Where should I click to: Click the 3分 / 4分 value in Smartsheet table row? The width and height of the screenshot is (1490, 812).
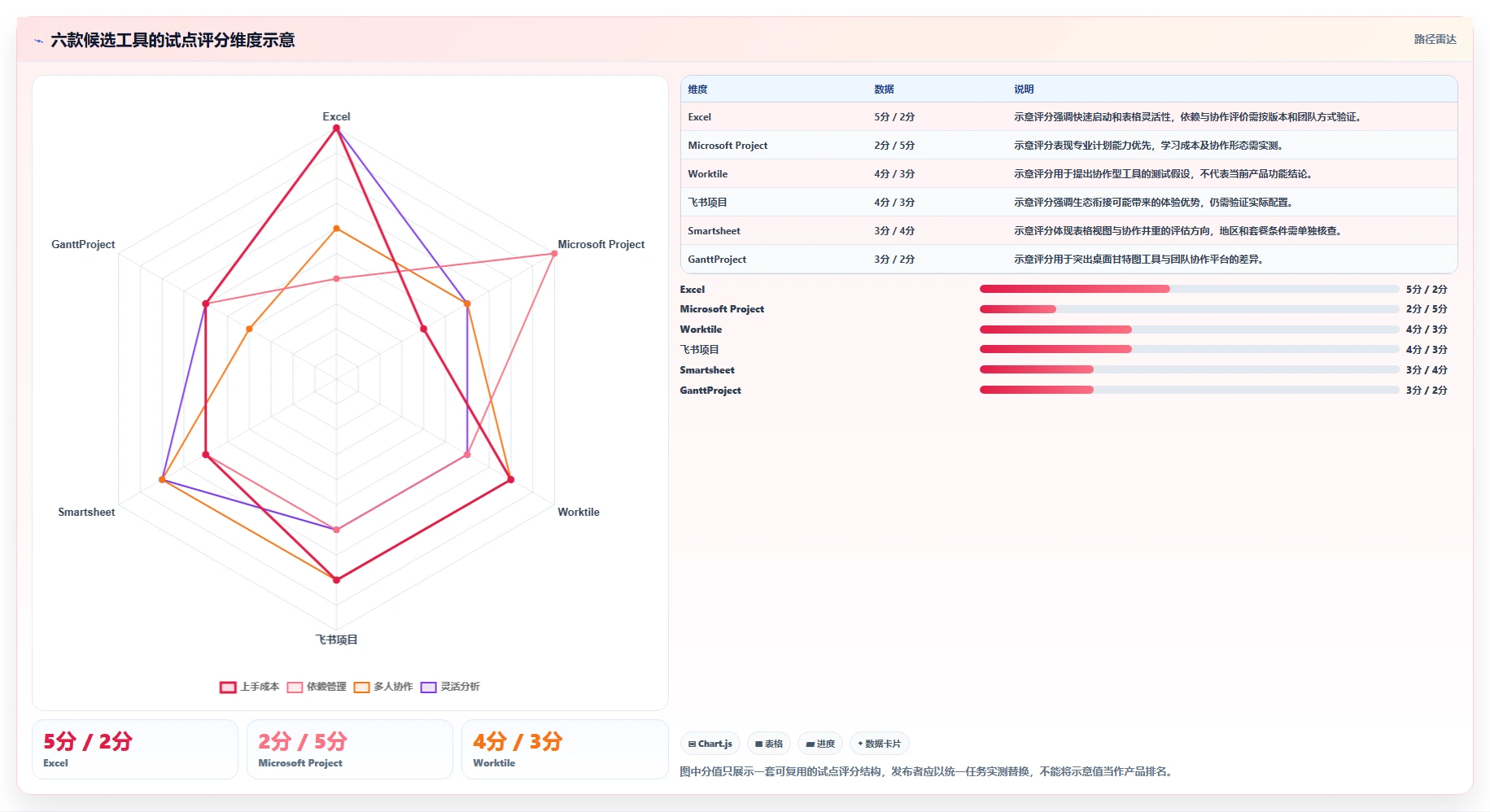(x=894, y=231)
